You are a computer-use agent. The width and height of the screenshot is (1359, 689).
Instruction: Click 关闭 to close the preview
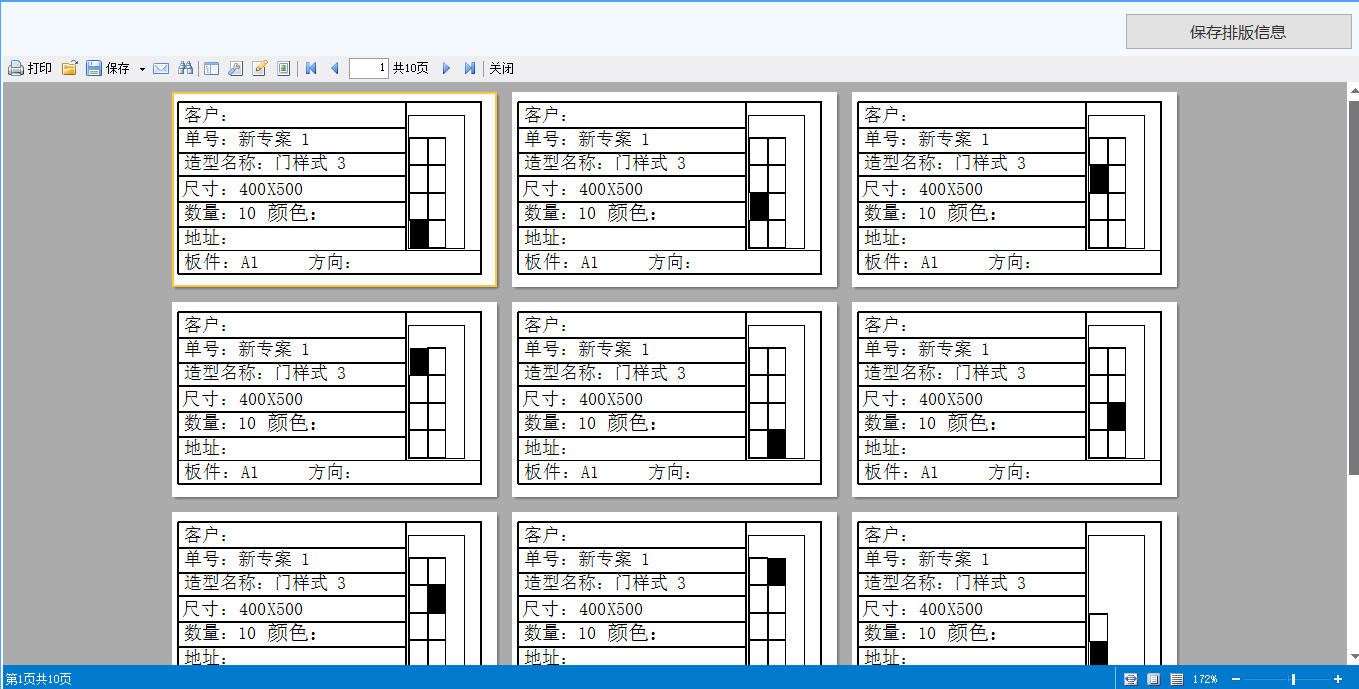(502, 68)
